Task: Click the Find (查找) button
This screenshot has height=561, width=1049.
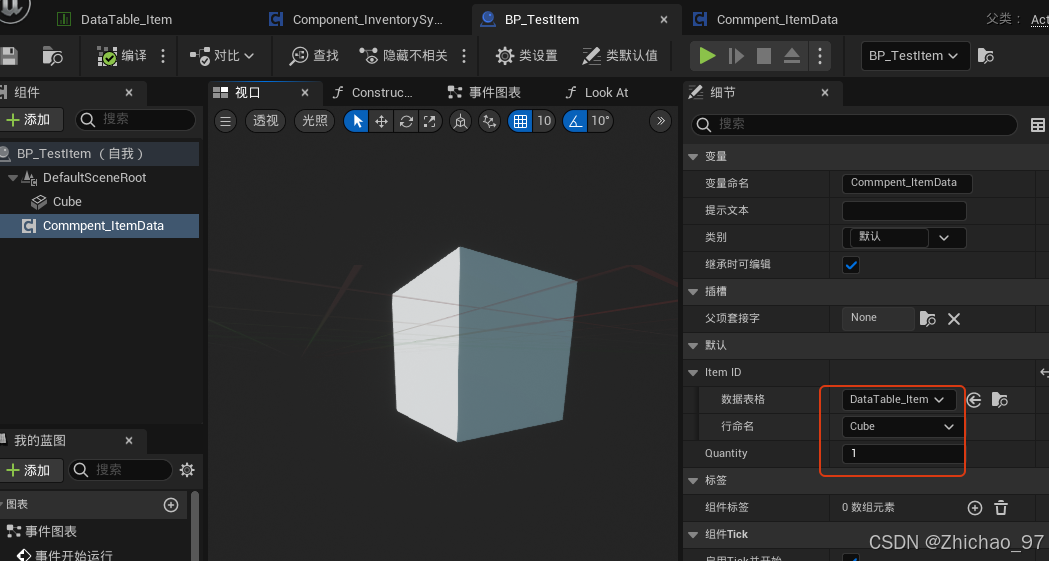Action: 314,55
